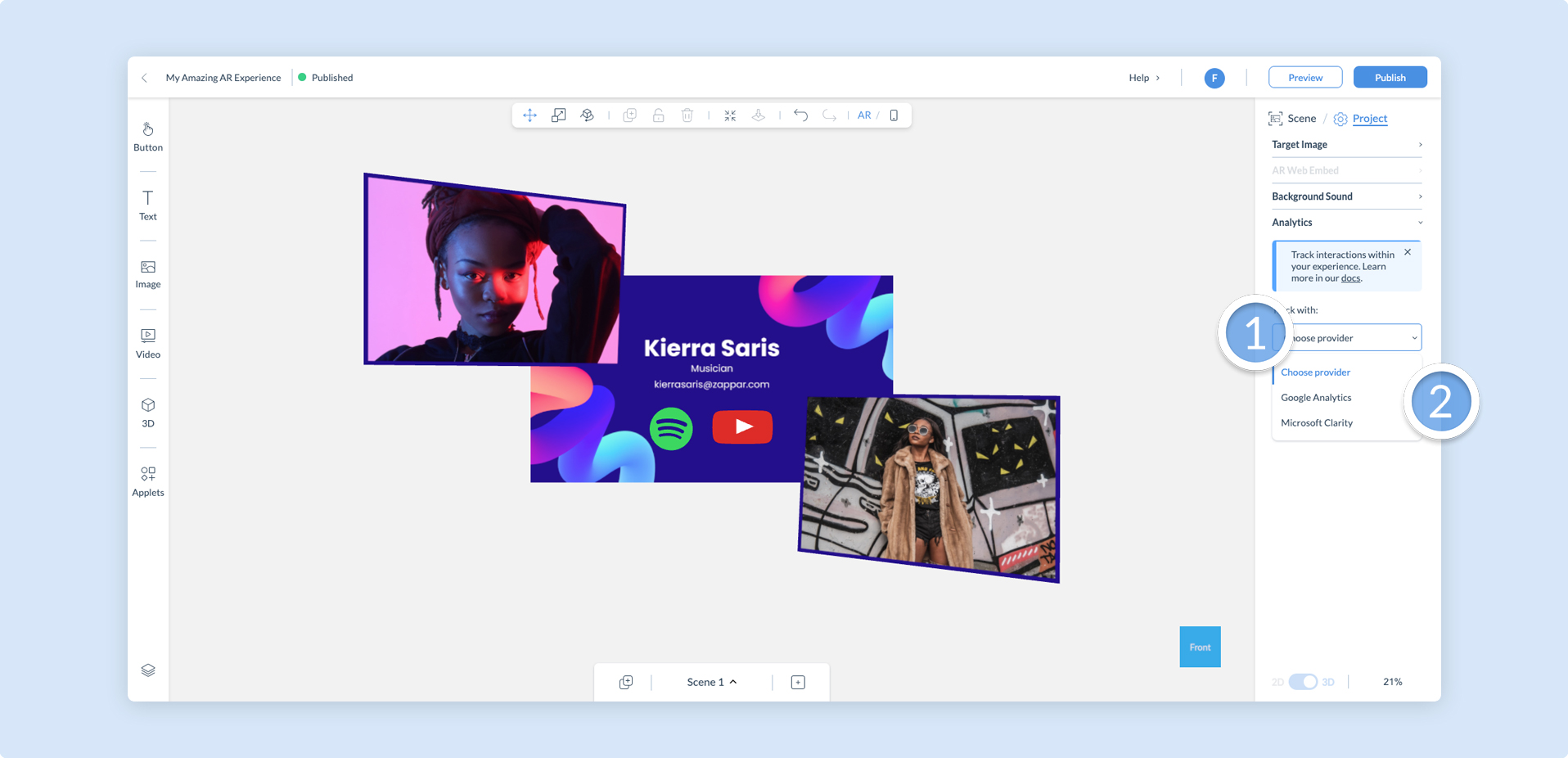
Task: Select the graffiti photo on canvas
Action: pos(929,489)
